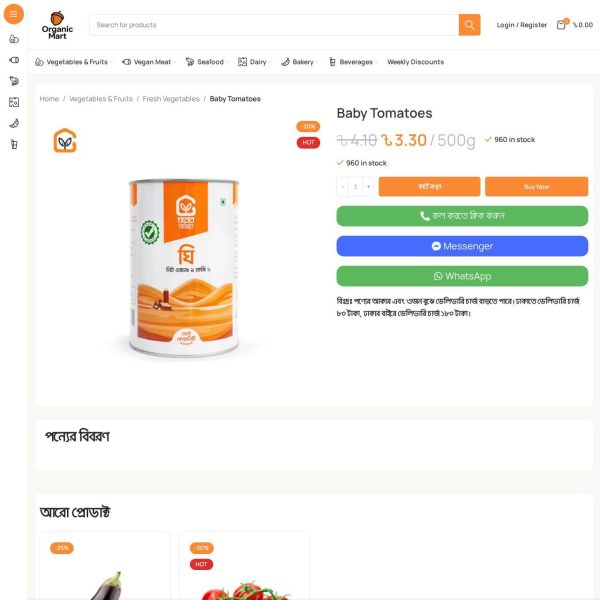Viewport: 600px width, 600px height.
Task: Click the blue Messenger button
Action: tap(462, 246)
